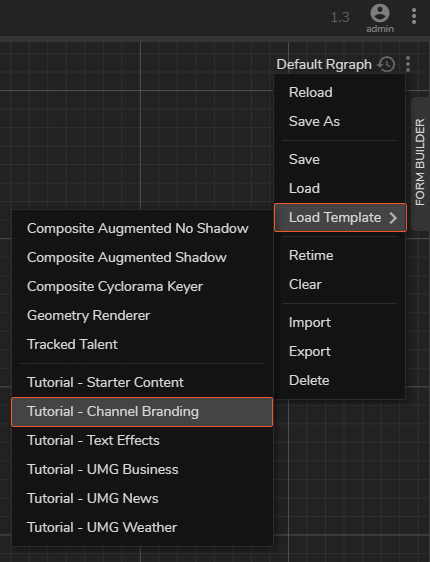Click the Import menu item
The image size is (430, 562).
pos(340,323)
